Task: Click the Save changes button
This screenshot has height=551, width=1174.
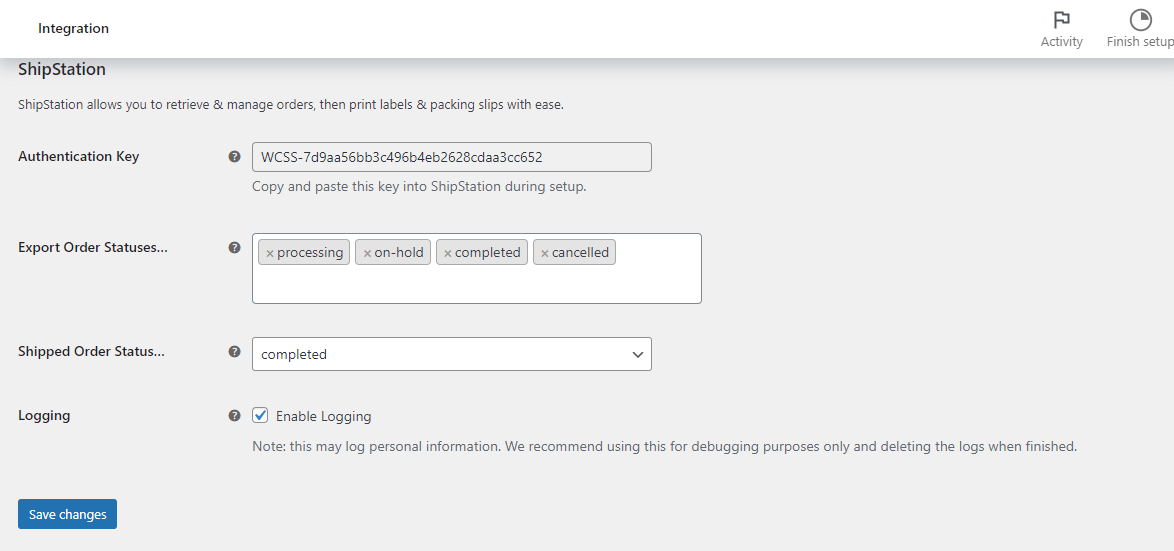Action: pyautogui.click(x=67, y=514)
